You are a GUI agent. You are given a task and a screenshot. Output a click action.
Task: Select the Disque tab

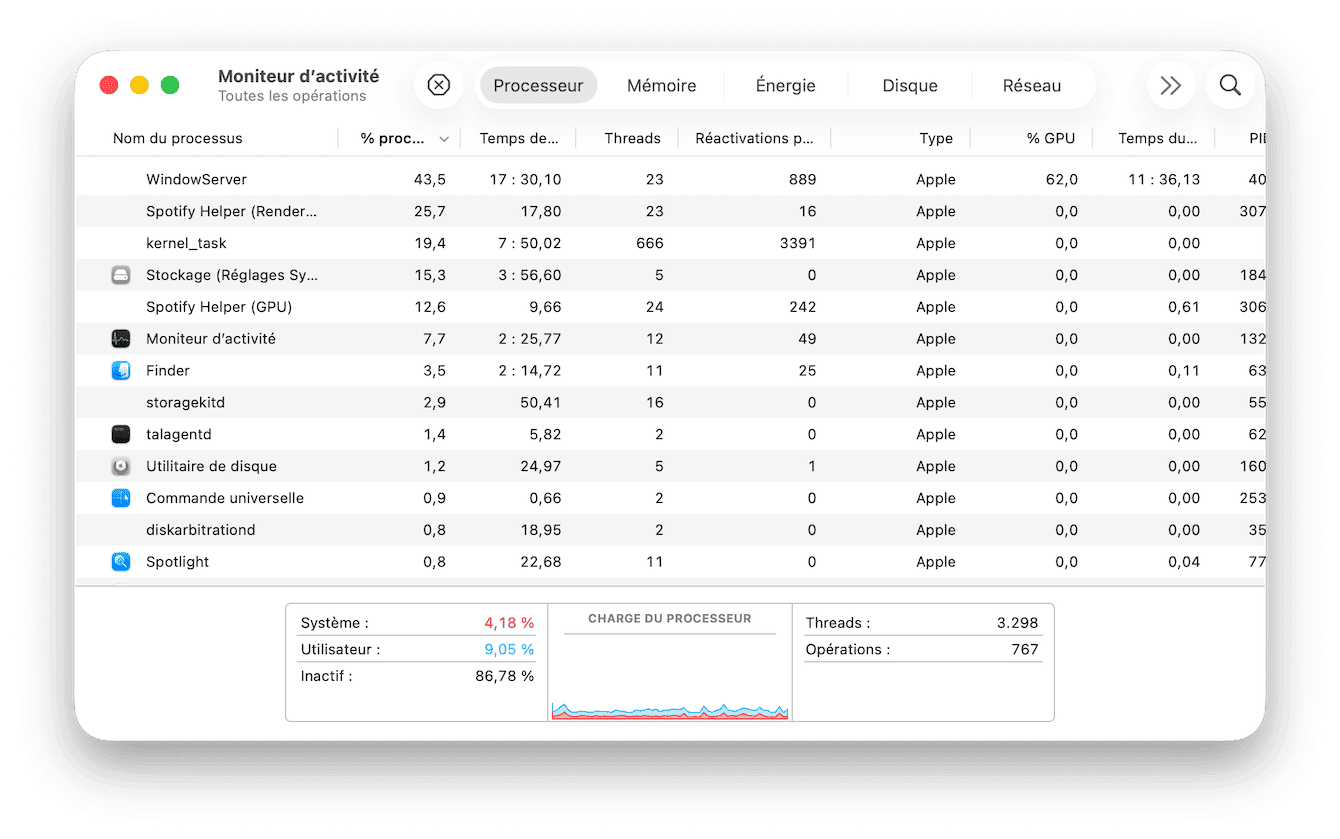click(x=909, y=85)
